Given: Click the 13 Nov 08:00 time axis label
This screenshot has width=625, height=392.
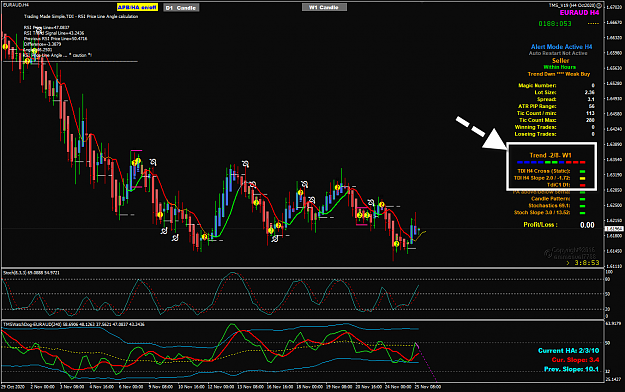Looking at the screenshot, I should click(x=250, y=387).
